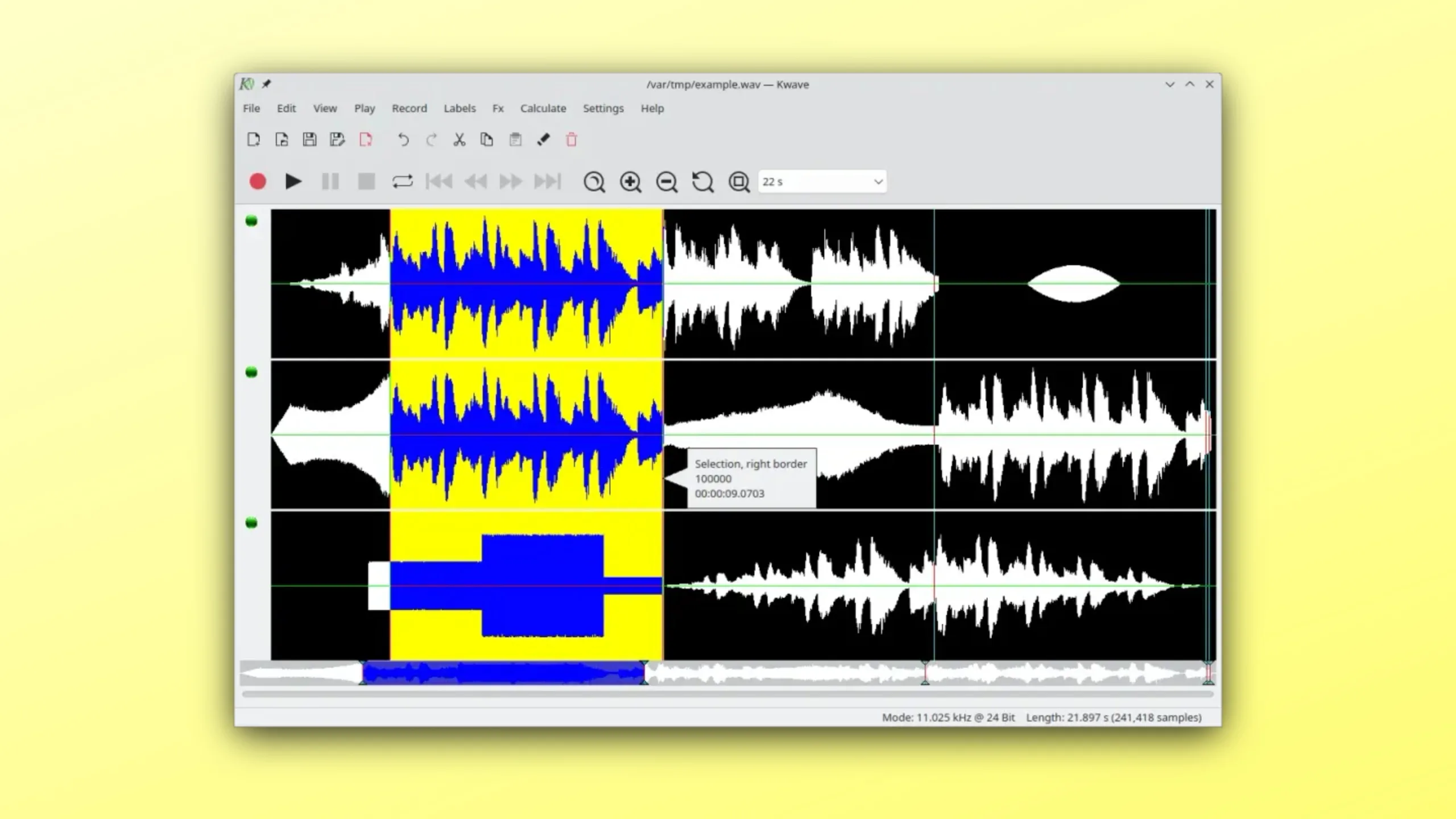Viewport: 1456px width, 819px height.
Task: Click the Zoom In magnifier icon
Action: point(630,181)
